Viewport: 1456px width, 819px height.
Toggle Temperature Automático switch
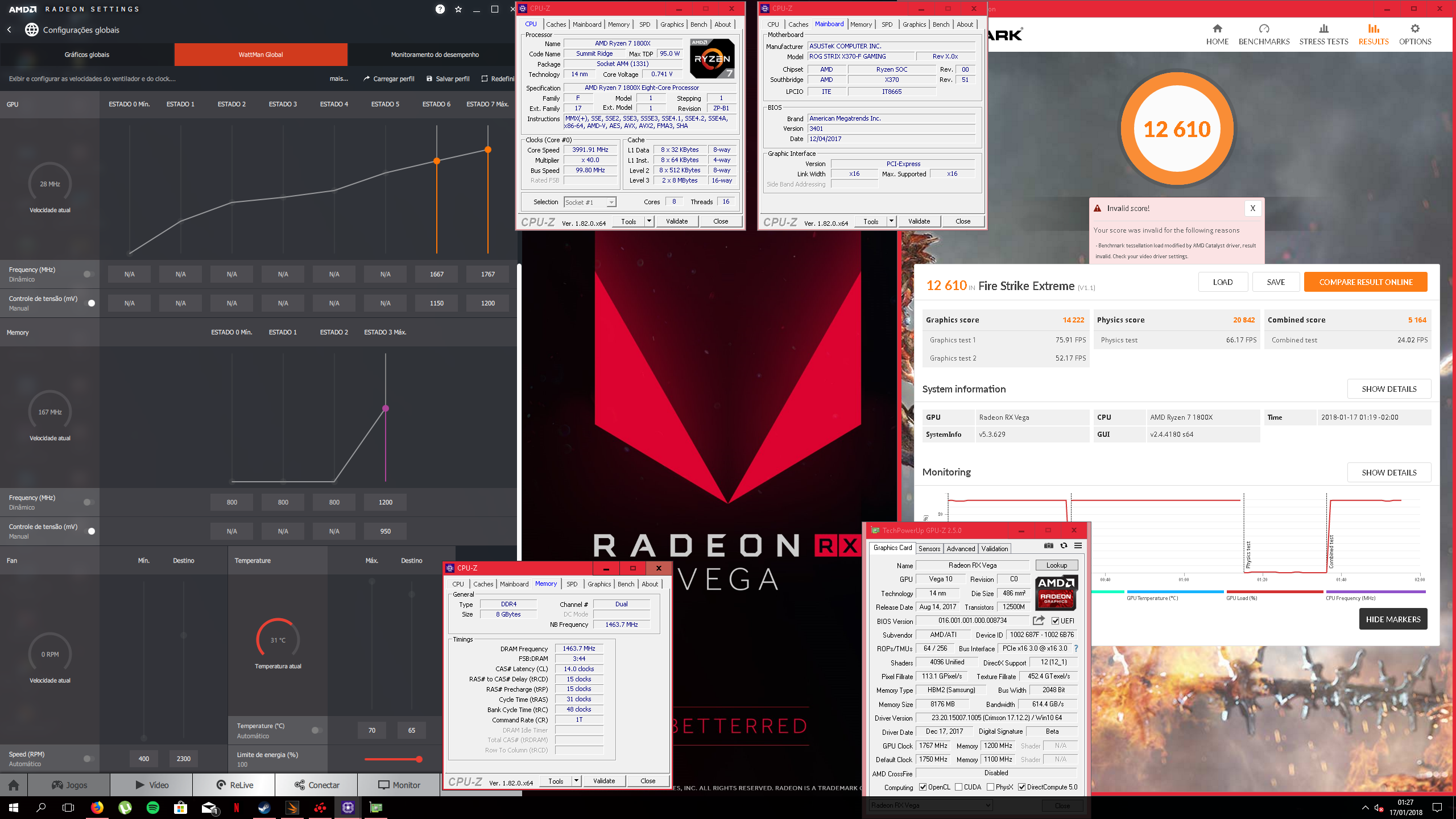(317, 730)
